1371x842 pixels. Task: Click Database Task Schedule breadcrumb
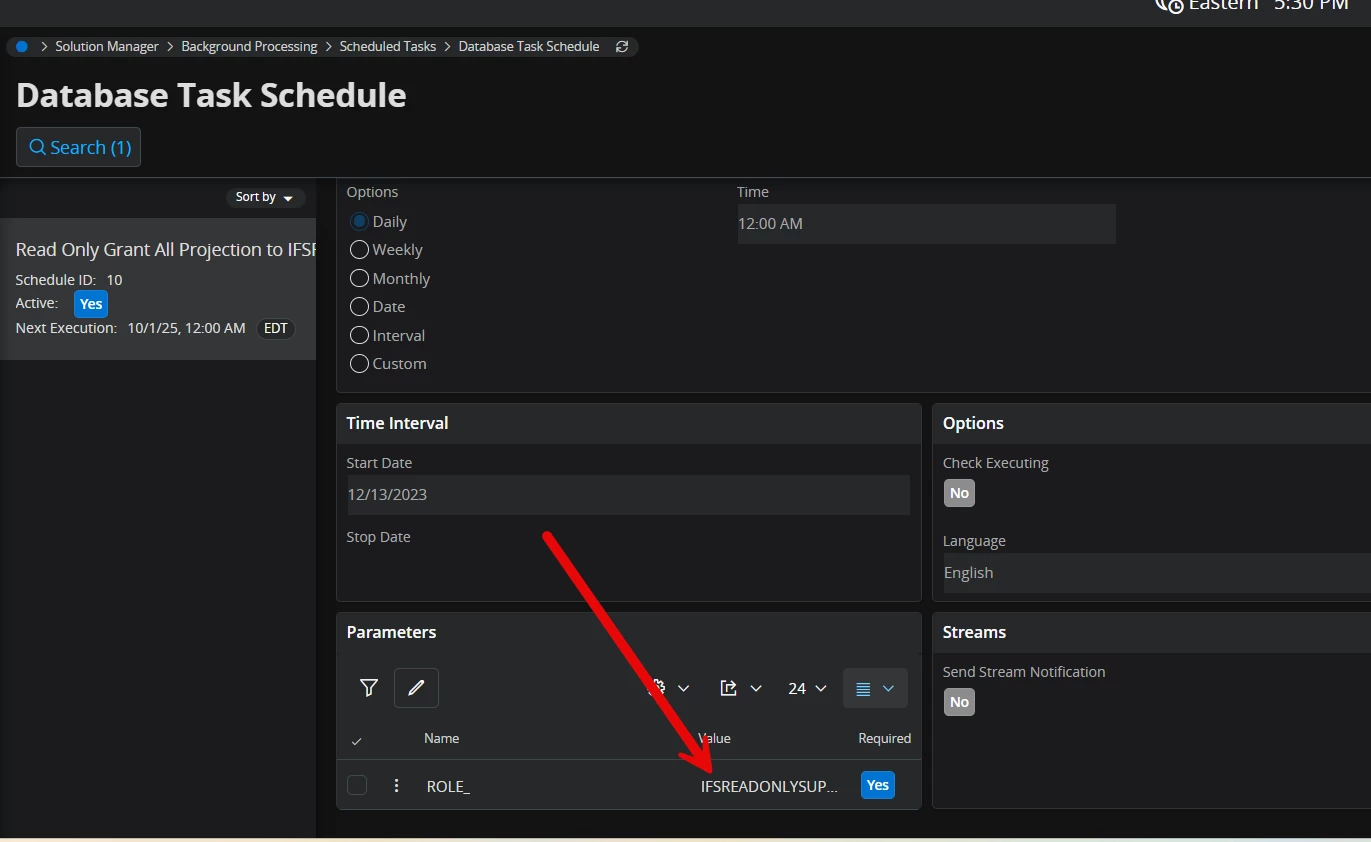click(529, 47)
